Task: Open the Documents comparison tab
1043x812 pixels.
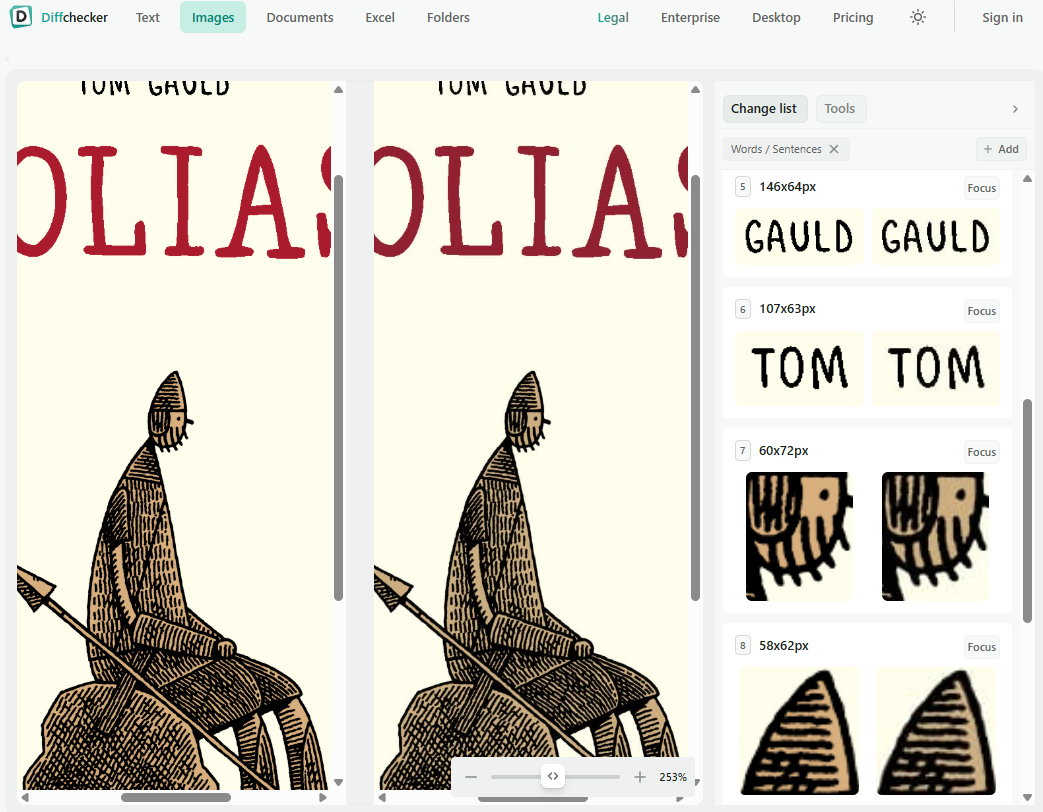Action: click(300, 17)
